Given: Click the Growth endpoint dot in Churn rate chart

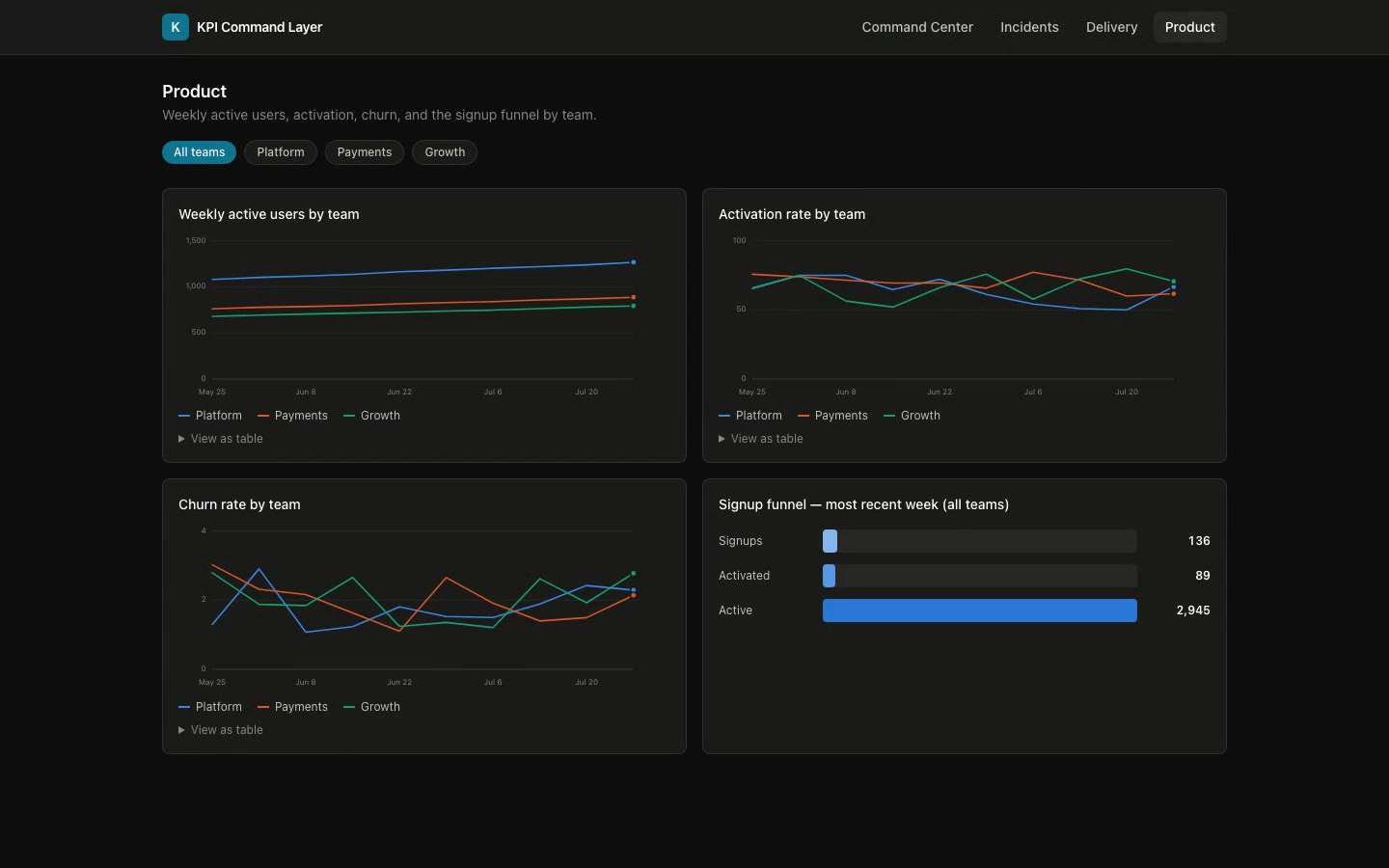Looking at the screenshot, I should pyautogui.click(x=634, y=574).
